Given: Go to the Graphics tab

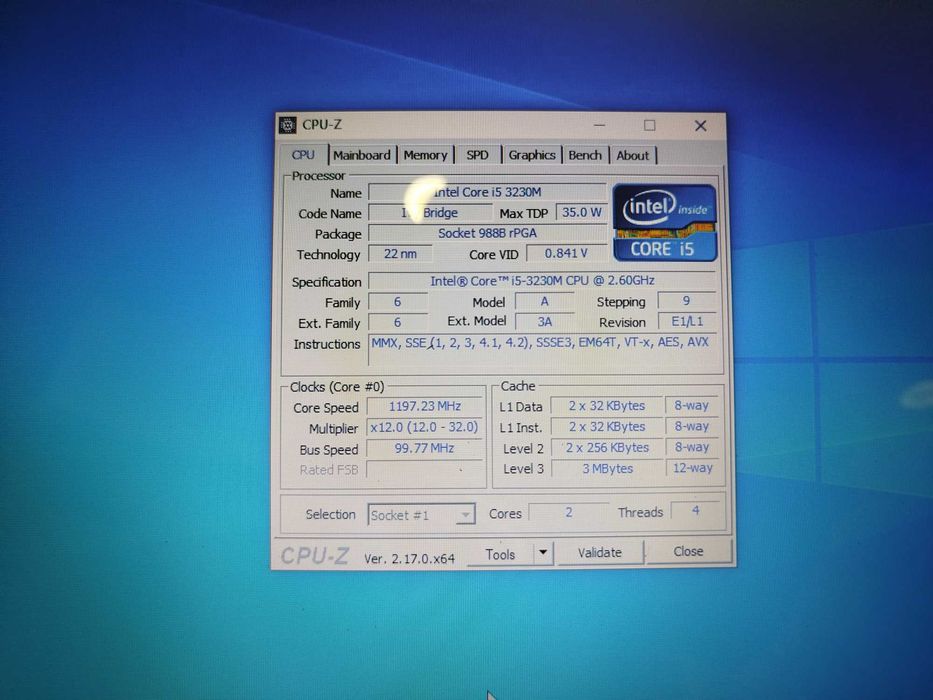Looking at the screenshot, I should click(x=532, y=155).
